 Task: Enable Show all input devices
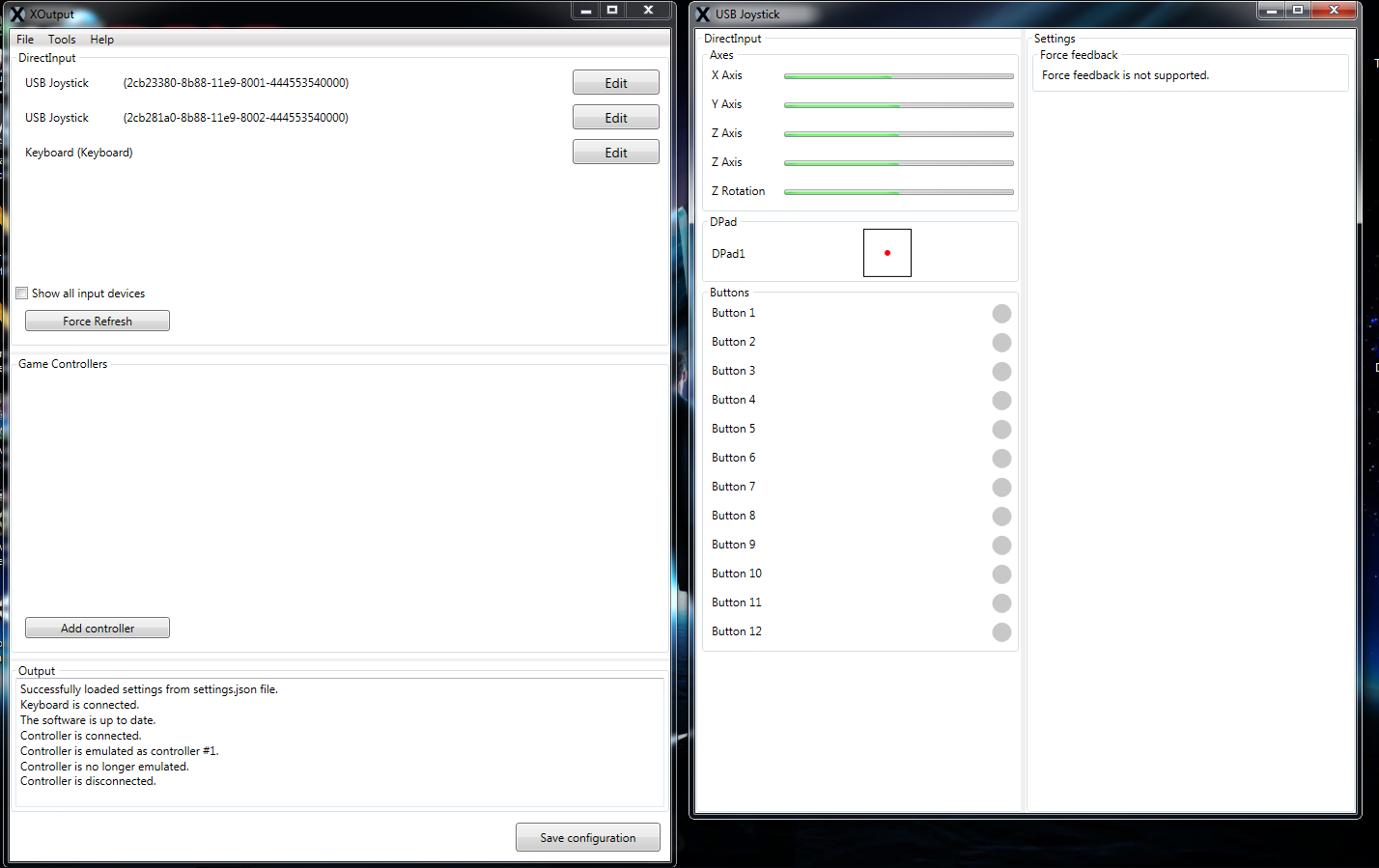point(21,293)
